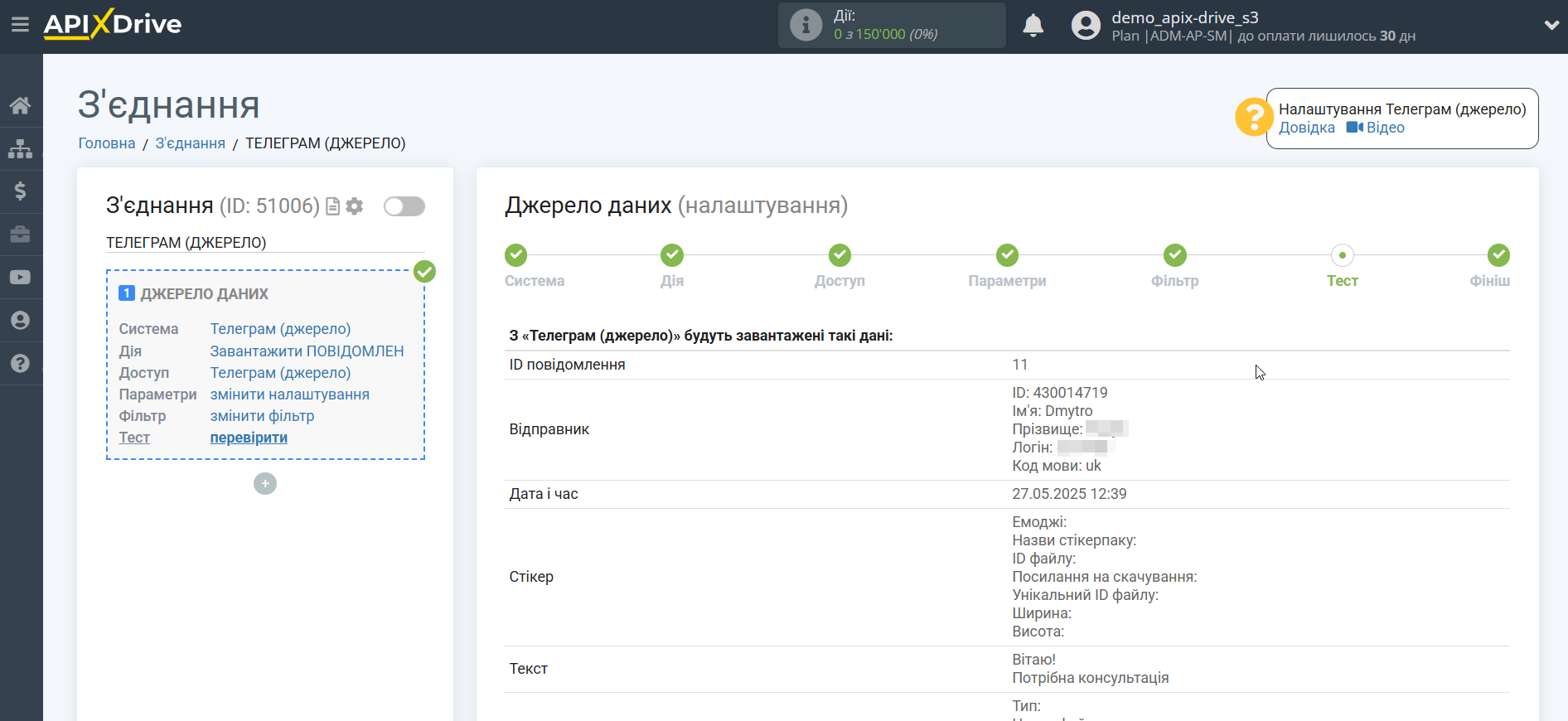Click the green checkmark on data source block

coord(424,271)
